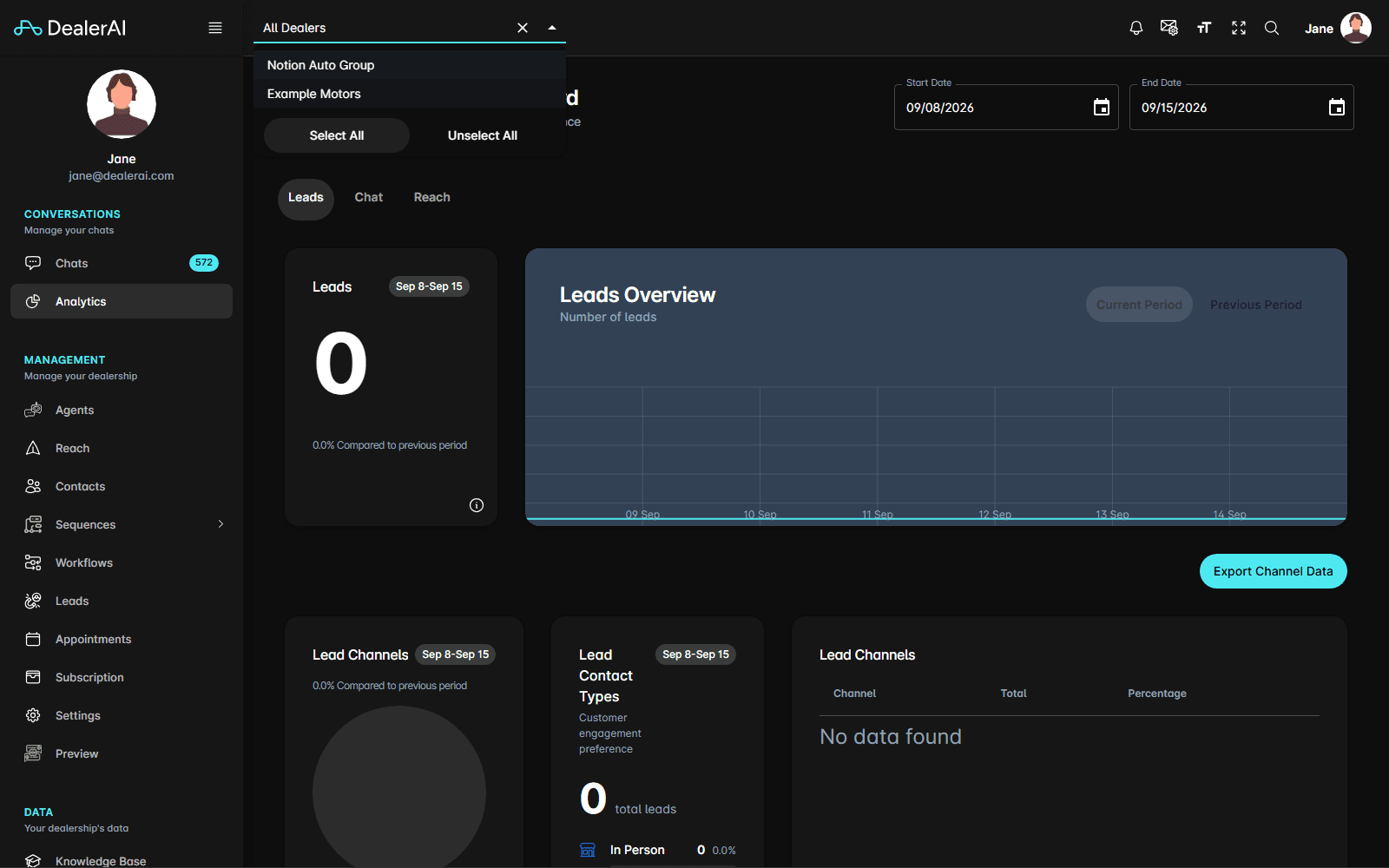Click the Select All button
Image resolution: width=1389 pixels, height=868 pixels.
click(x=337, y=135)
